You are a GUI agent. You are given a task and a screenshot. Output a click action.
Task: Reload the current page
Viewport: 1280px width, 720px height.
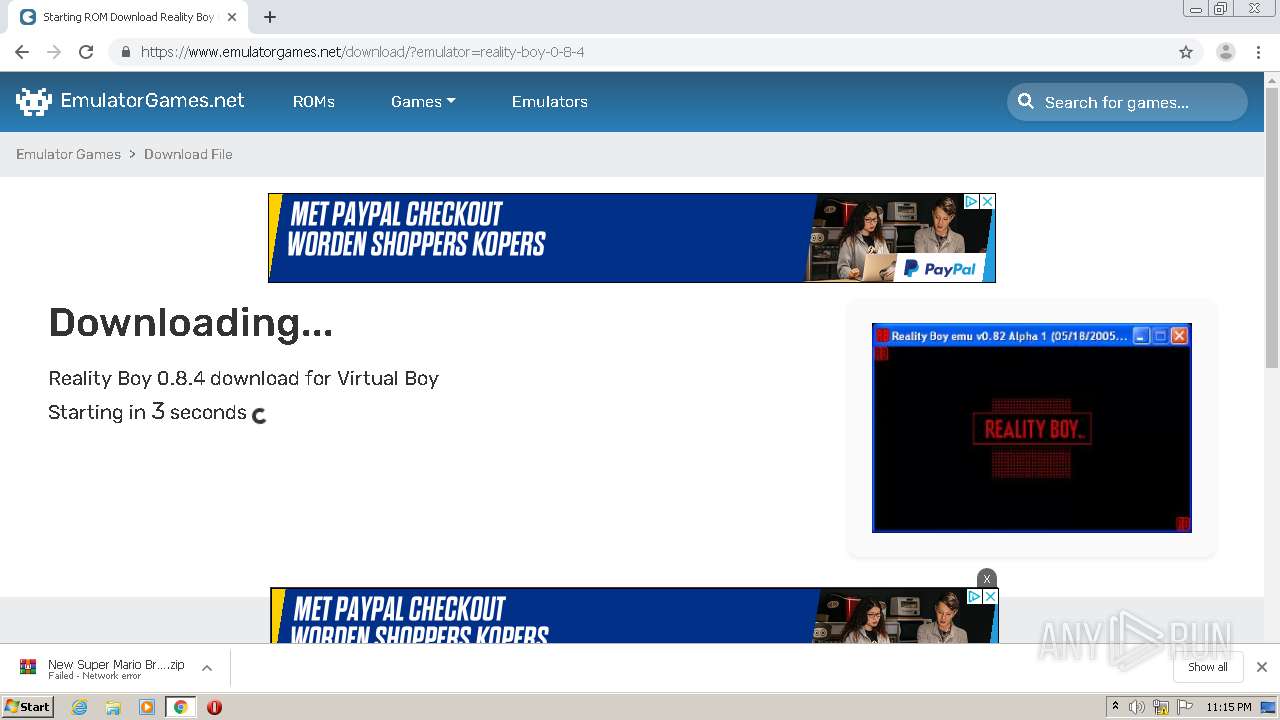[86, 52]
